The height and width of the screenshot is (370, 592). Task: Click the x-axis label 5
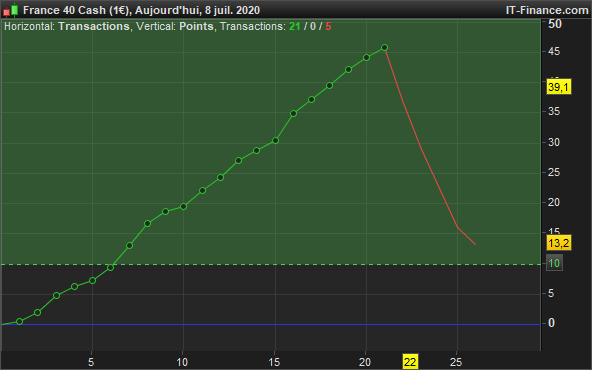tap(91, 362)
